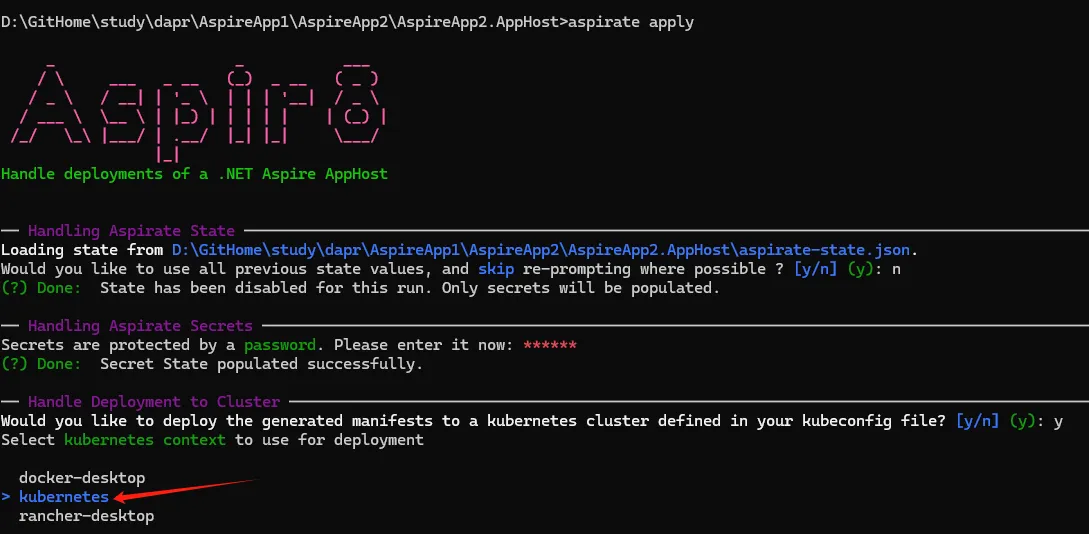The width and height of the screenshot is (1089, 534).
Task: Click the 'Handling Aspirate Secrets' section header
Action: (x=140, y=326)
